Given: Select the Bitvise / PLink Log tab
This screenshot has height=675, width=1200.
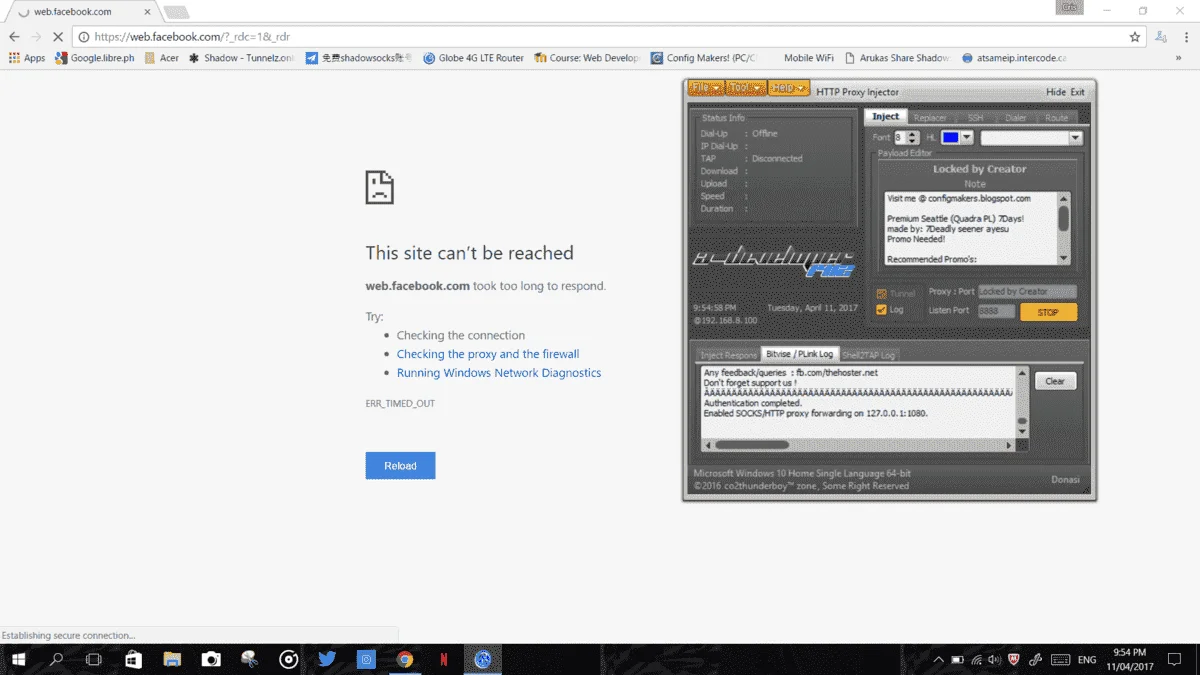Looking at the screenshot, I should click(799, 354).
